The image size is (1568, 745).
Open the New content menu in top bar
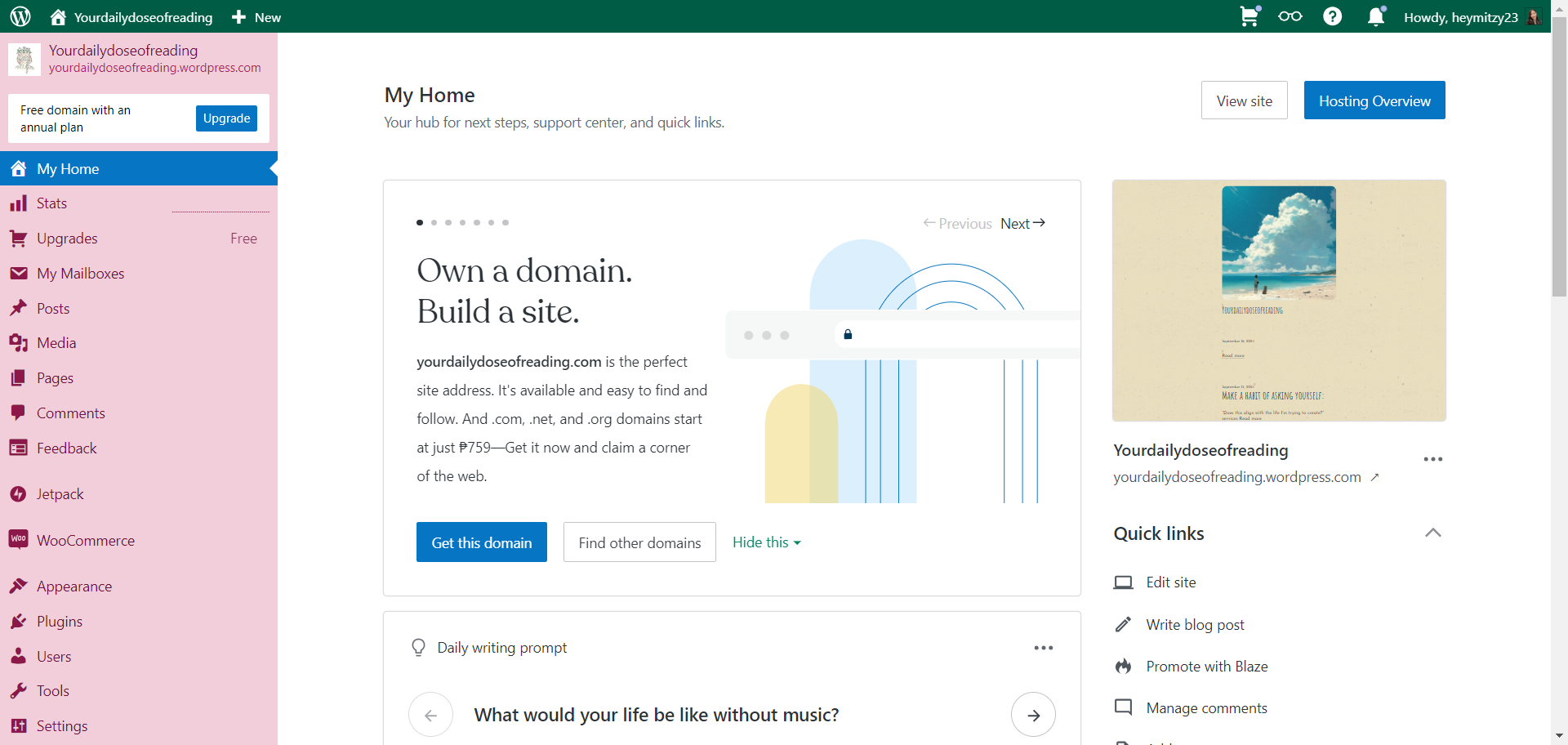[256, 17]
